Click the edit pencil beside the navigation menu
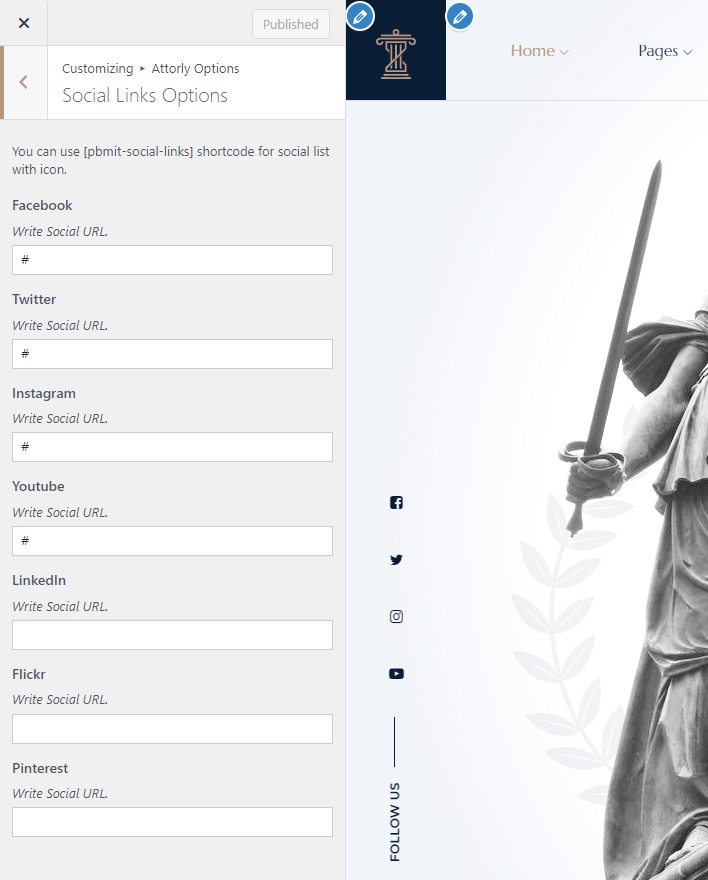708x880 pixels. pos(460,16)
